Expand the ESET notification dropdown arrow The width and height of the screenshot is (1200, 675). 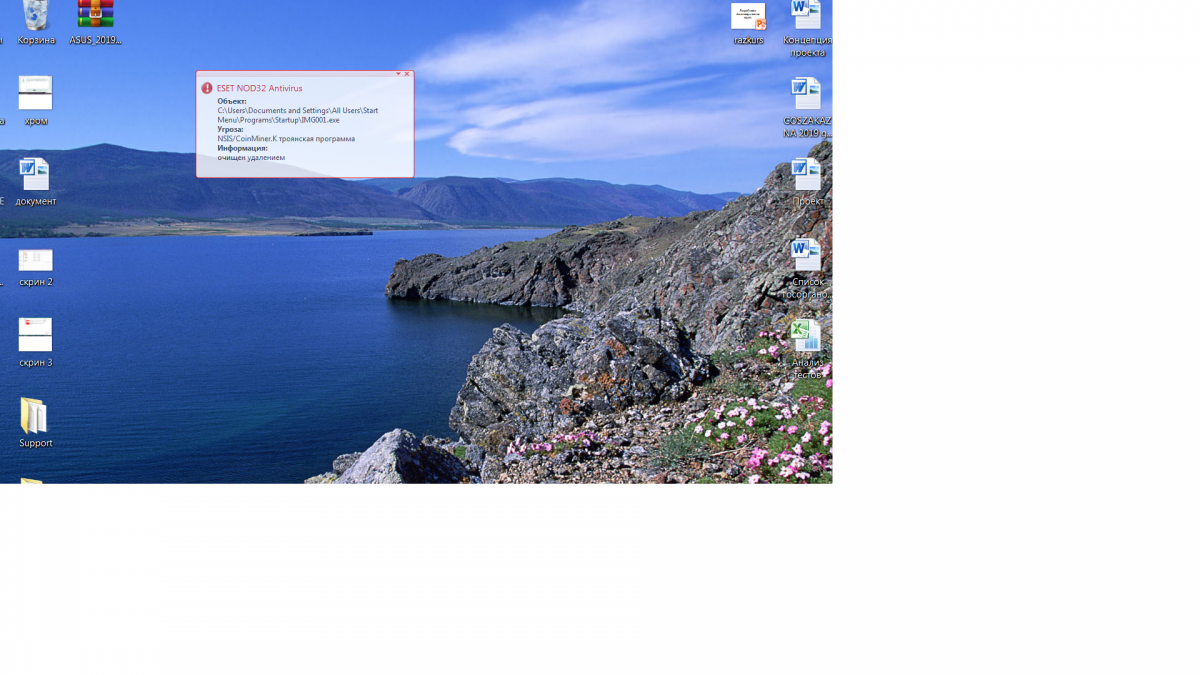click(x=398, y=74)
